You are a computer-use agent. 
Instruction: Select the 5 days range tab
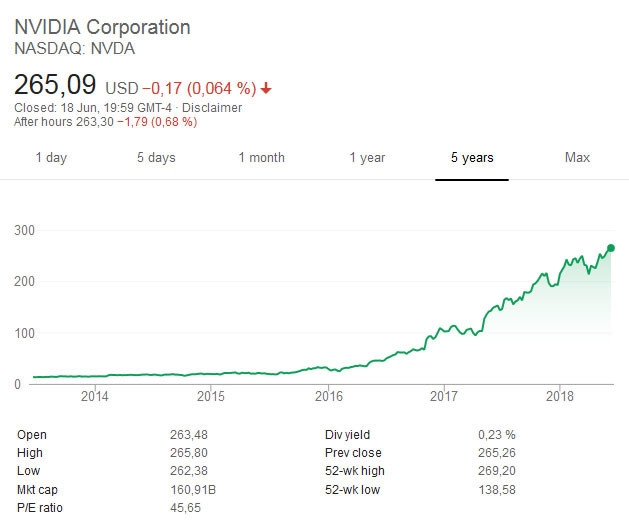coord(156,157)
